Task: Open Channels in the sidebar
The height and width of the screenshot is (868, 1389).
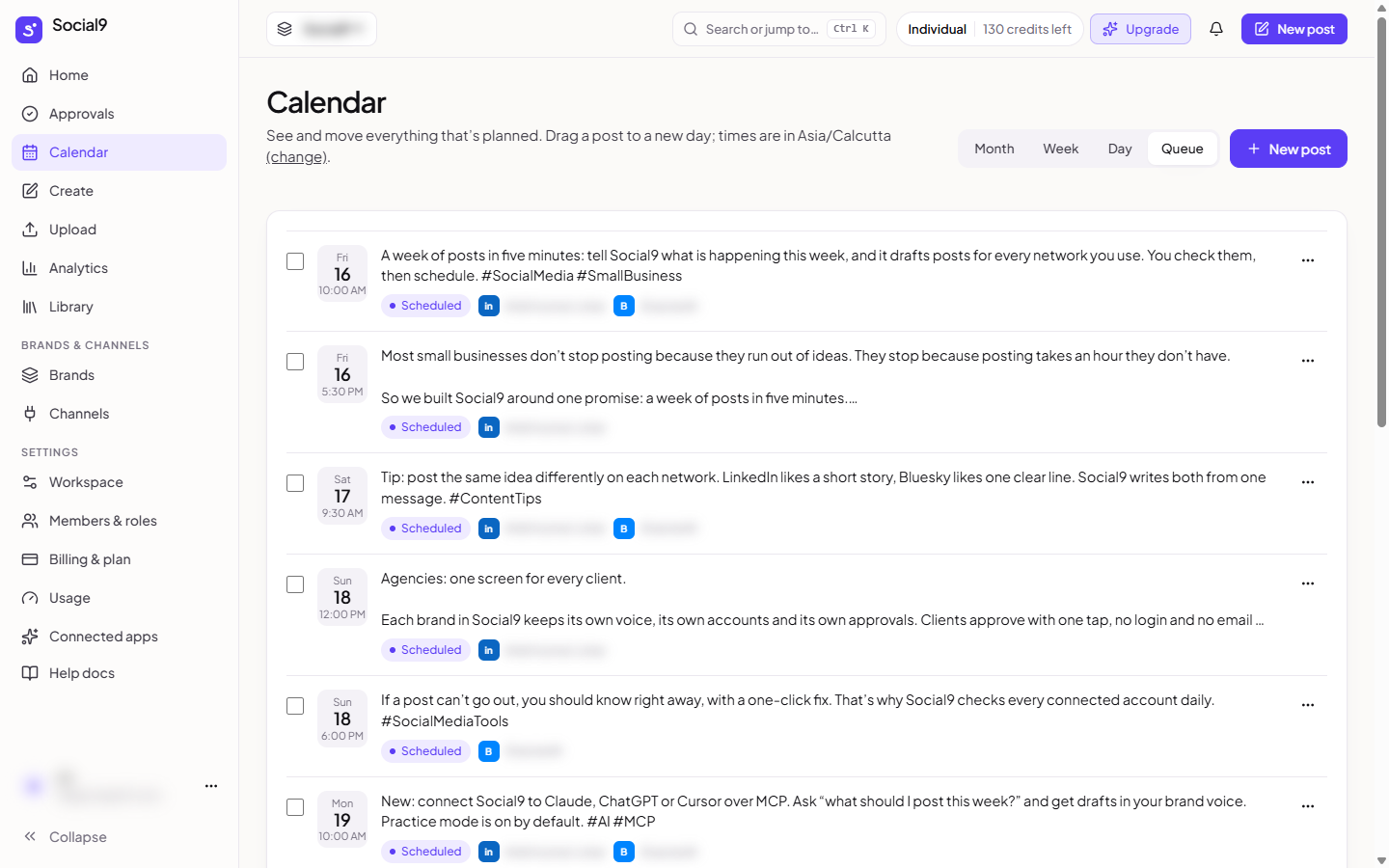Action: (x=119, y=414)
